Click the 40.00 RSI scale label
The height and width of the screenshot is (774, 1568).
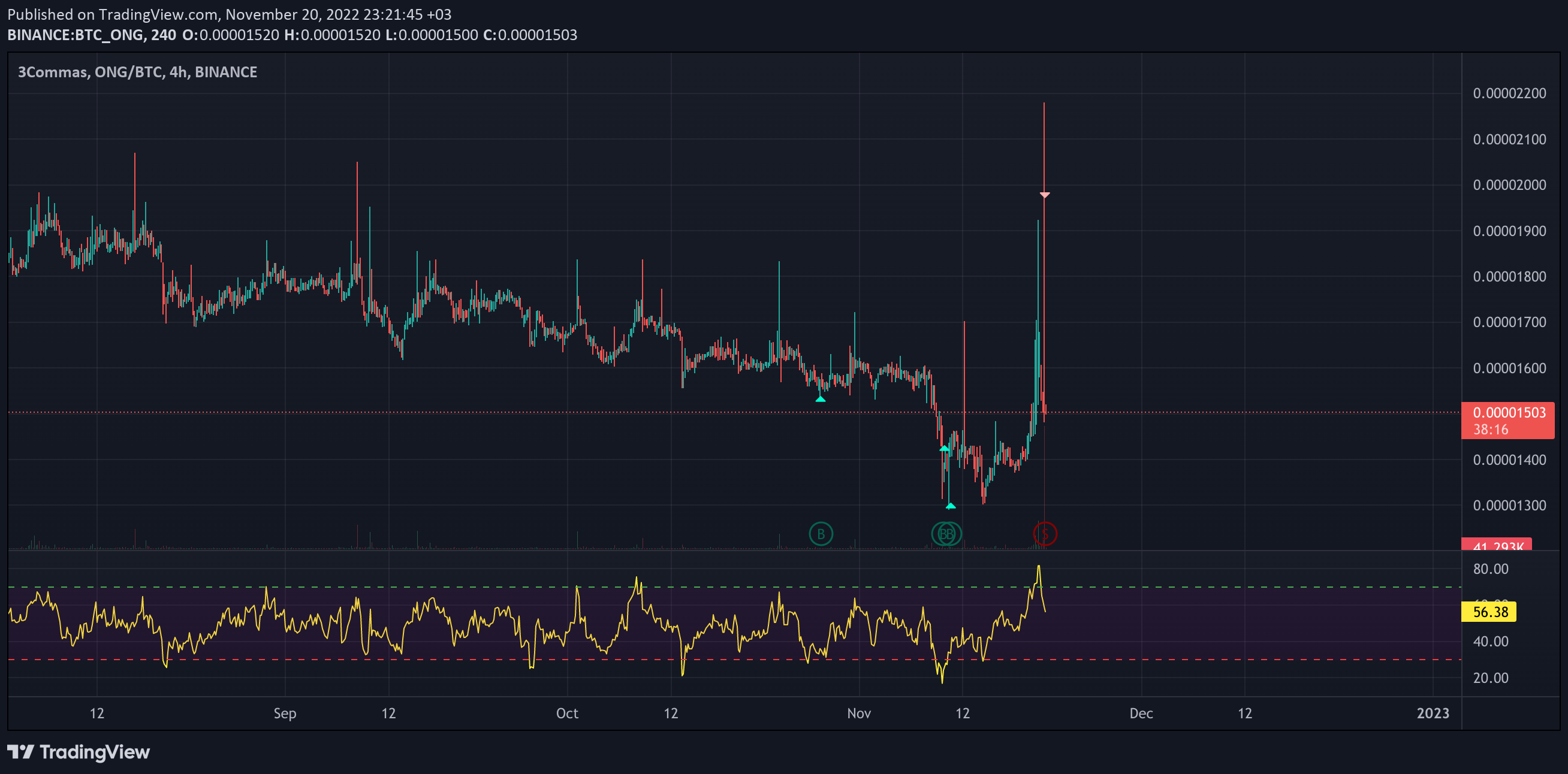(x=1491, y=642)
